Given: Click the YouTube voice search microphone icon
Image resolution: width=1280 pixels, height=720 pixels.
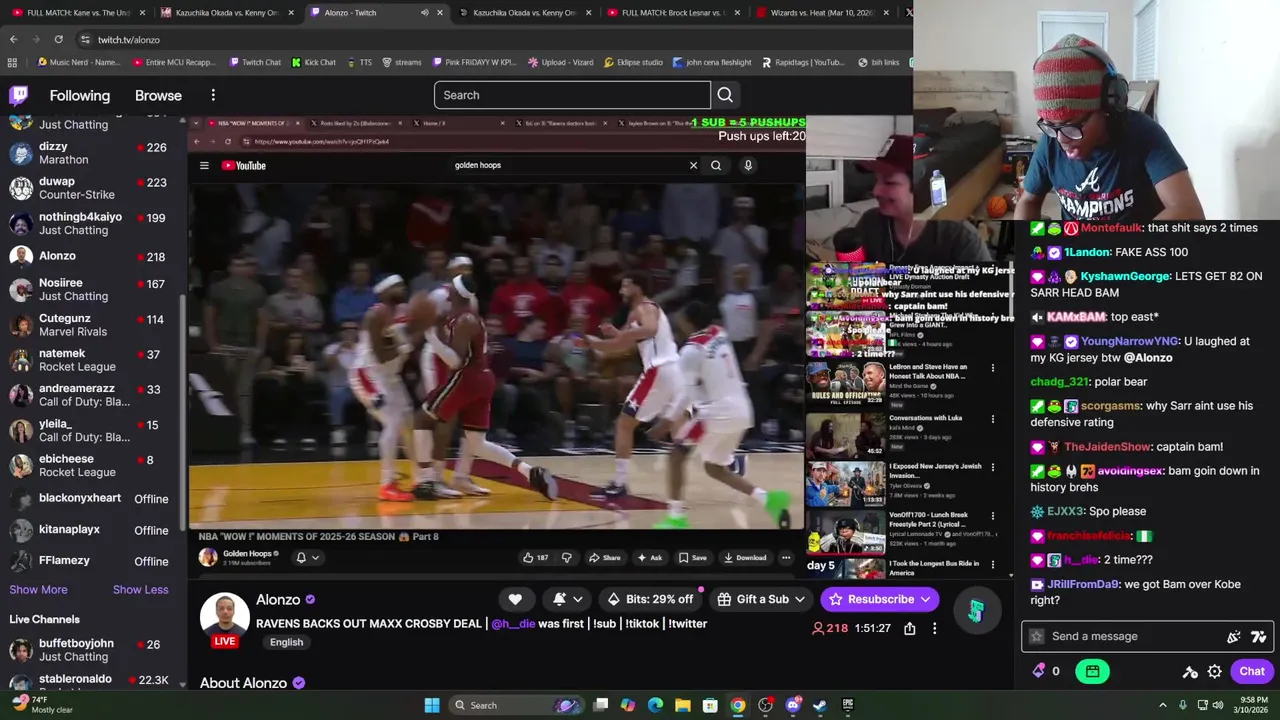Looking at the screenshot, I should [747, 165].
